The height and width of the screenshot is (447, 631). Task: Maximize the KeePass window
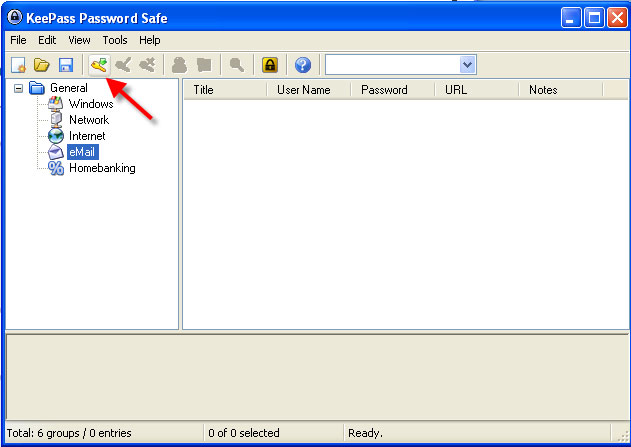[x=594, y=18]
